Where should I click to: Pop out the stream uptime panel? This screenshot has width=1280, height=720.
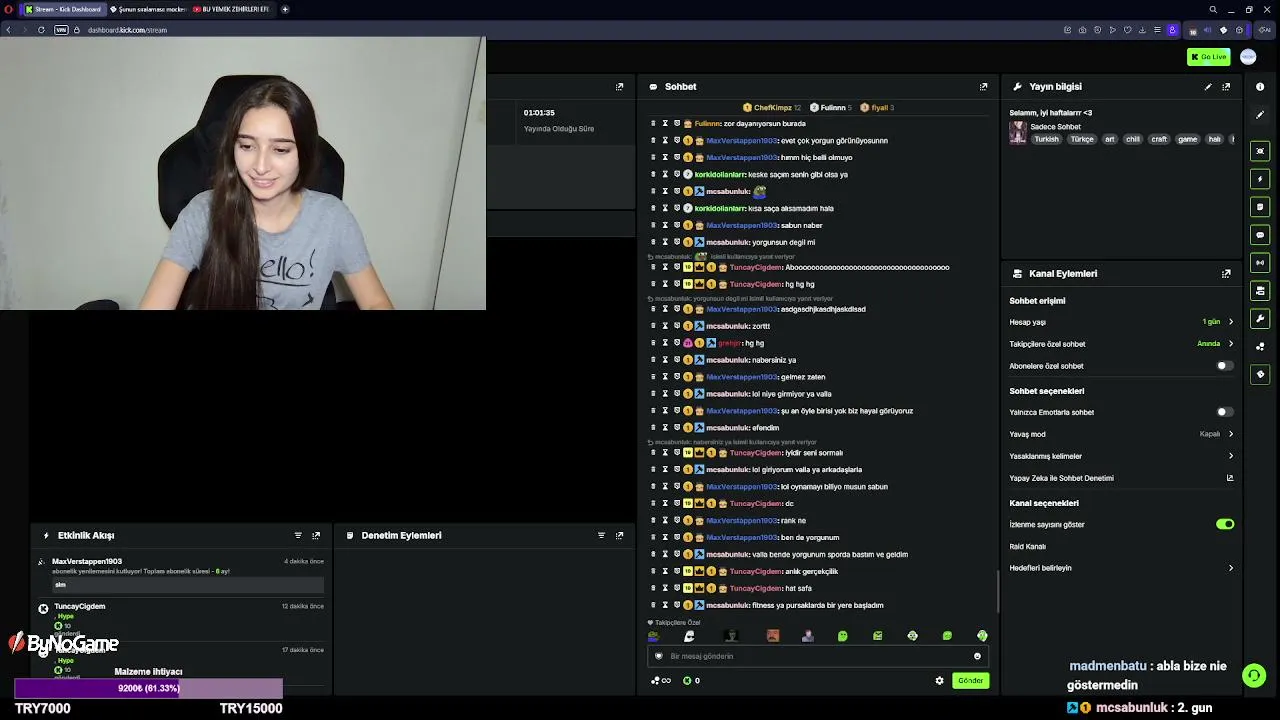pyautogui.click(x=619, y=87)
